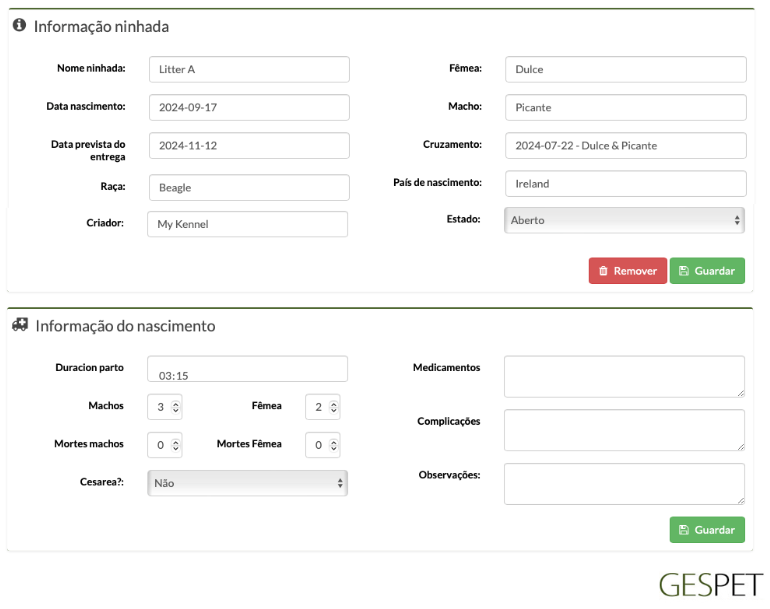Click the Medicamentos text area
The width and height of the screenshot is (770, 609).
624,377
